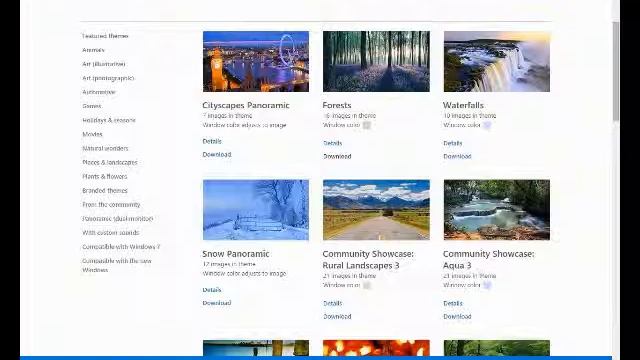Click the page vertical scrollbar thumb
This screenshot has height=360, width=640.
(x=616, y=71)
